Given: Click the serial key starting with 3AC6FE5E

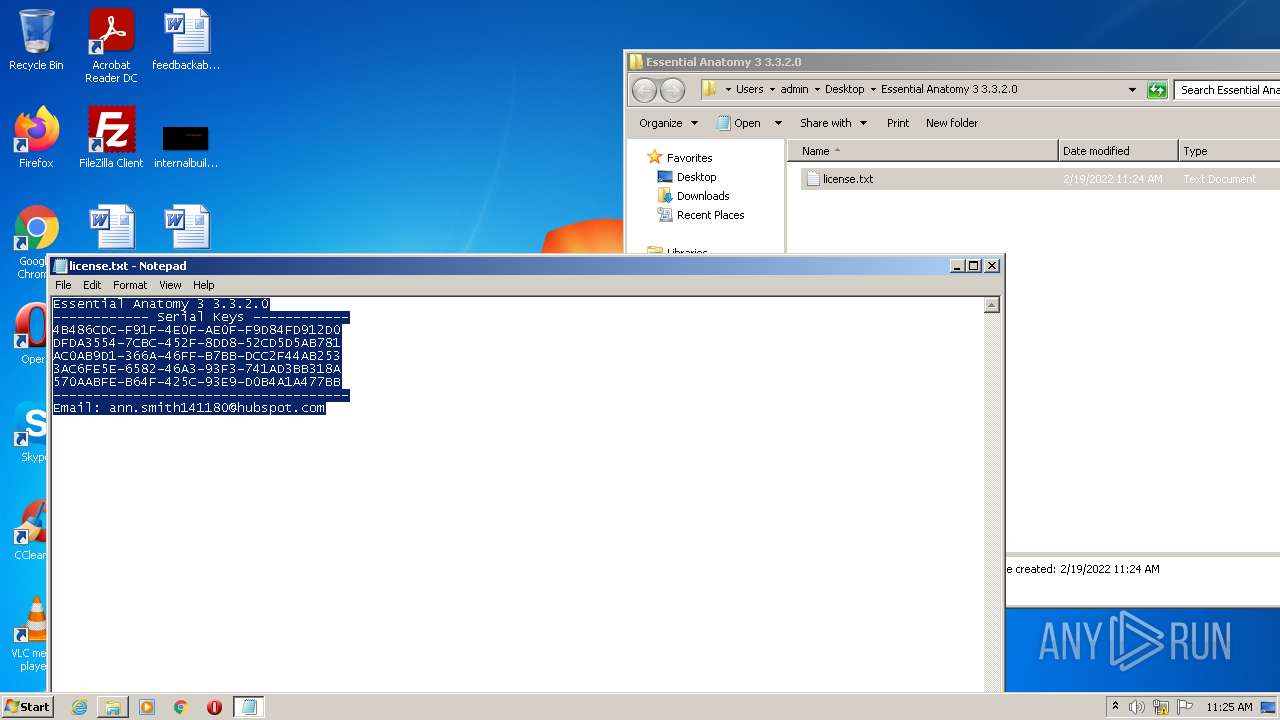Looking at the screenshot, I should click(197, 369).
